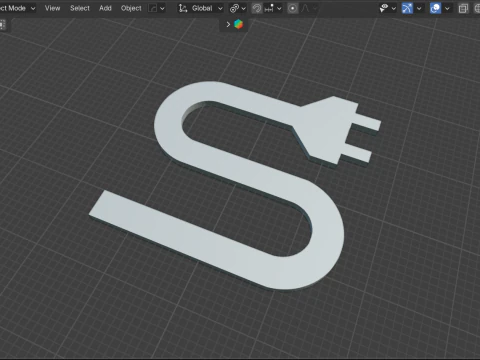Open the gizmo options dropdown arrow
This screenshot has height=360, width=480.
coord(419,8)
